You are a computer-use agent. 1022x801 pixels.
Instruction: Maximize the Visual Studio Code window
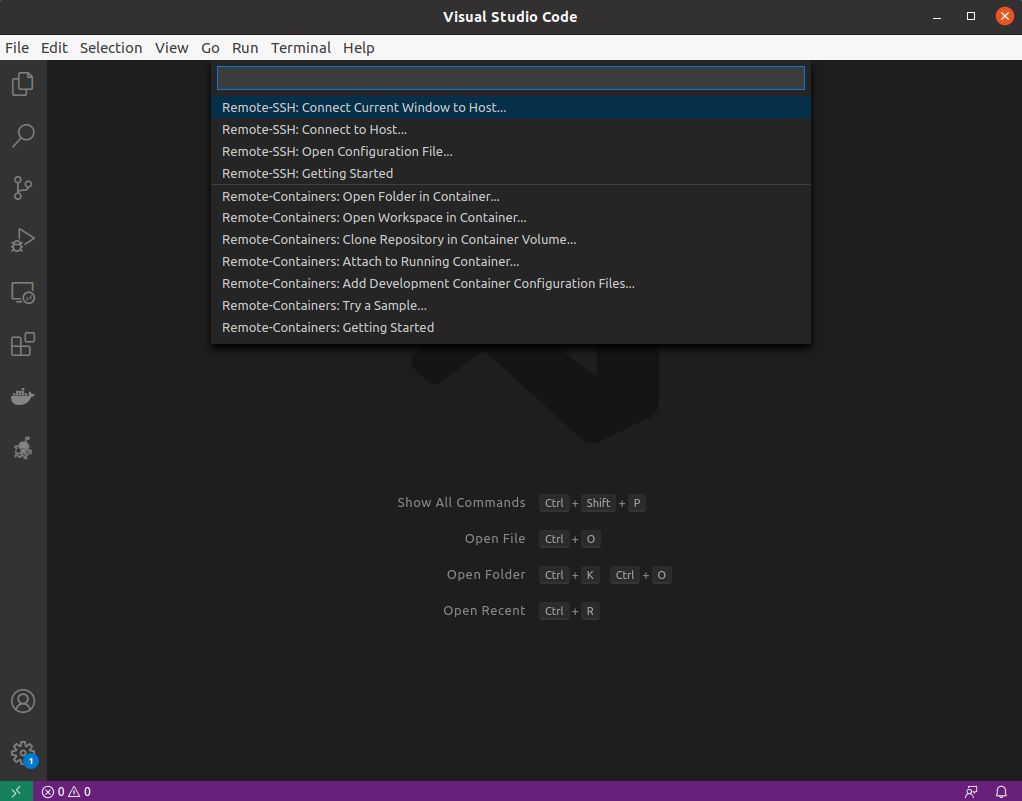tap(971, 17)
